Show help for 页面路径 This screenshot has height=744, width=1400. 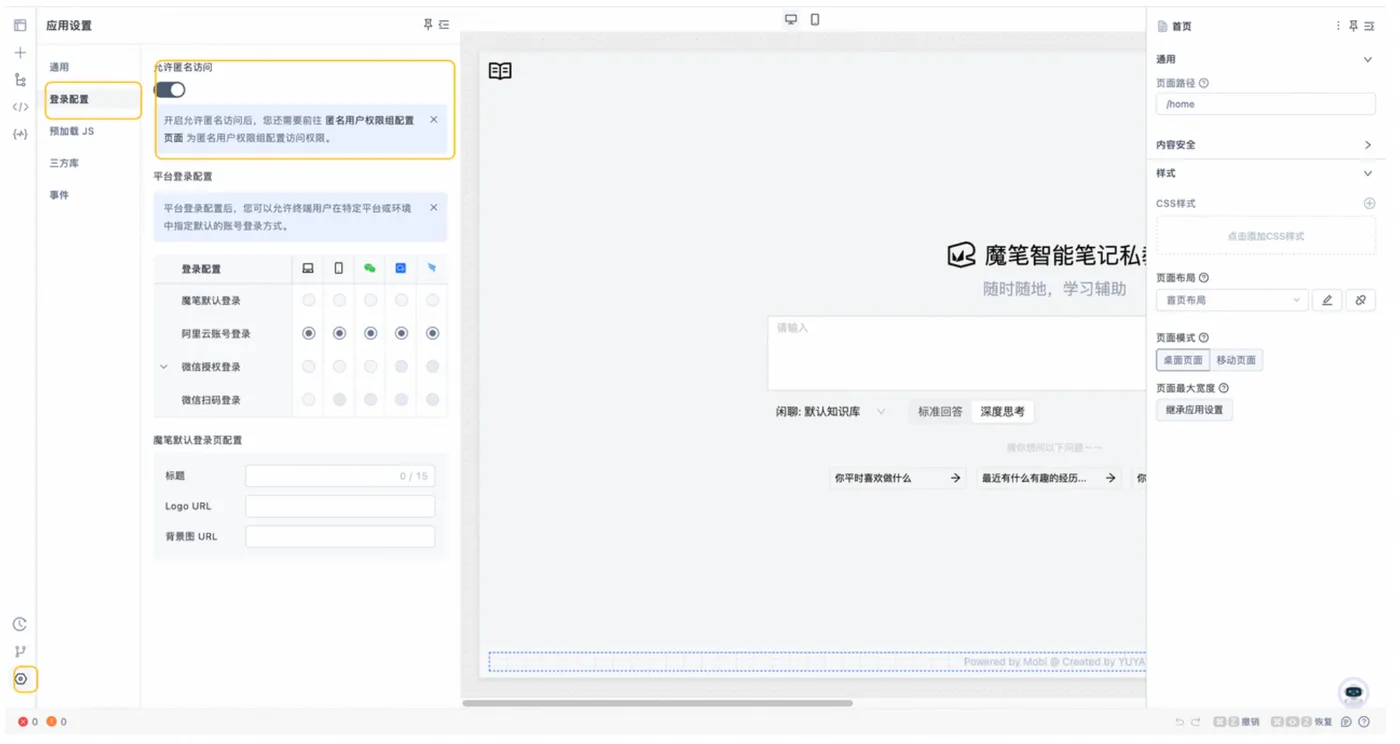point(1204,84)
